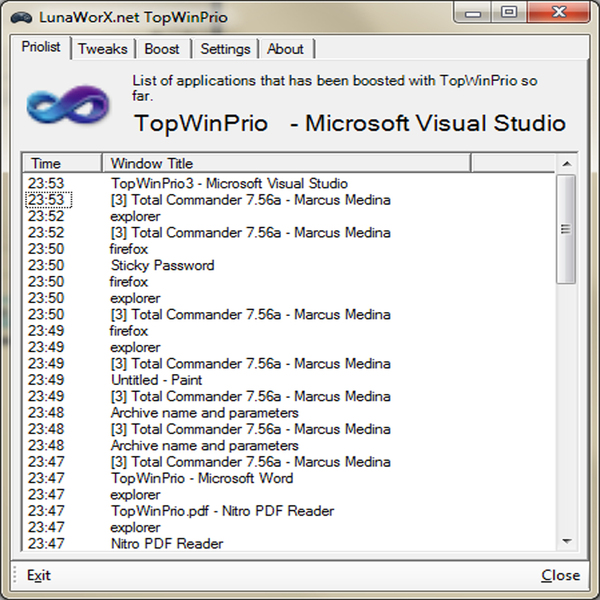
Task: Maximize the TopWinPrio window
Action: (x=509, y=13)
